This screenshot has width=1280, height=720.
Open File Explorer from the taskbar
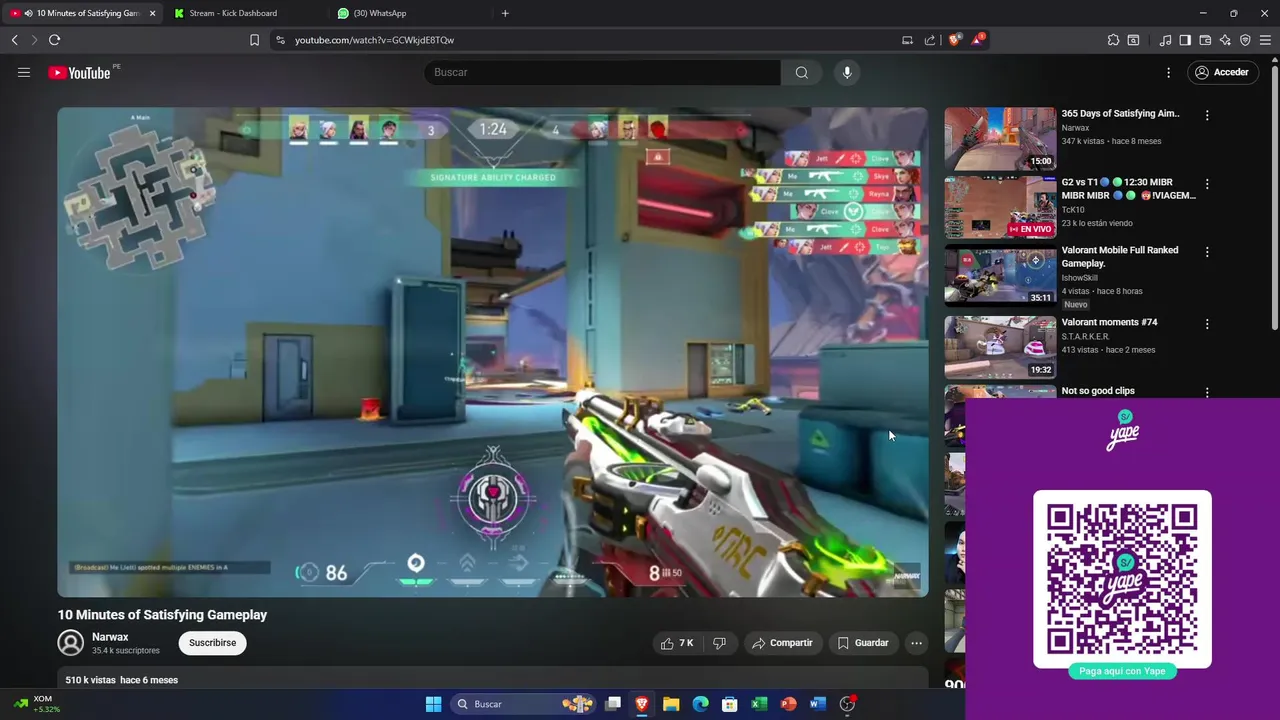click(671, 704)
